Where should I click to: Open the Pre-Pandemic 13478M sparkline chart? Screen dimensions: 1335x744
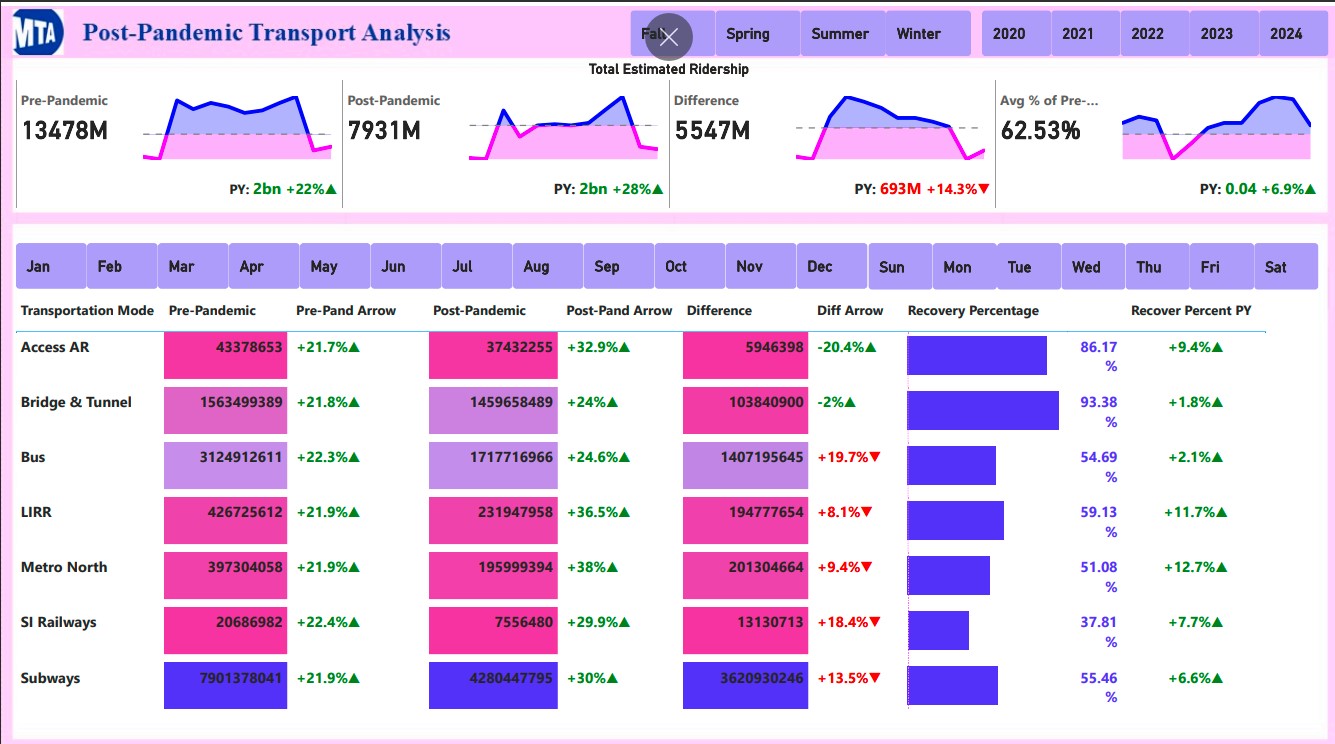(x=237, y=128)
